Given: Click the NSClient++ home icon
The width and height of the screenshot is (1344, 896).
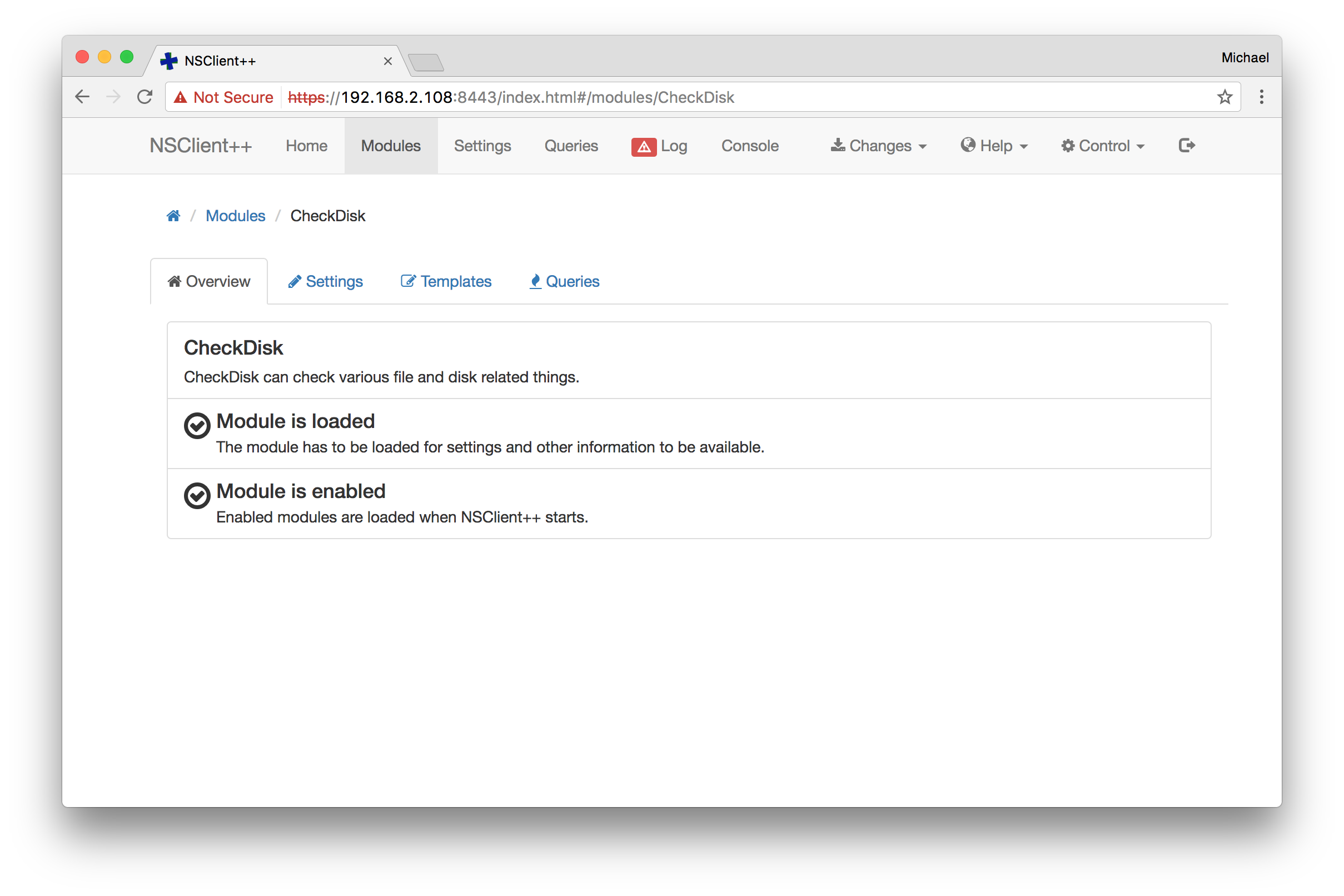Looking at the screenshot, I should pos(174,215).
